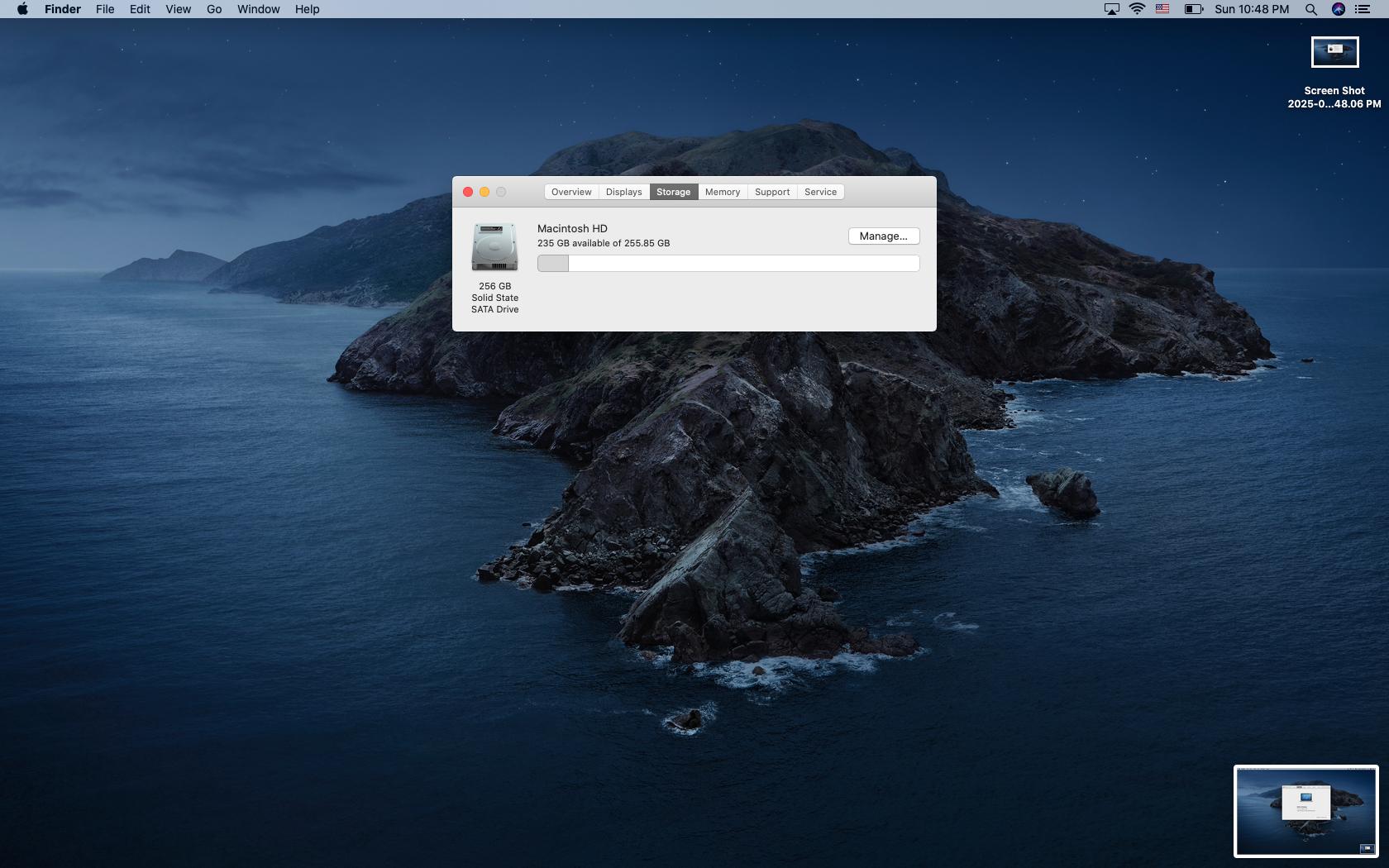Switch to the Displays tab
This screenshot has height=868, width=1389.
coord(623,192)
